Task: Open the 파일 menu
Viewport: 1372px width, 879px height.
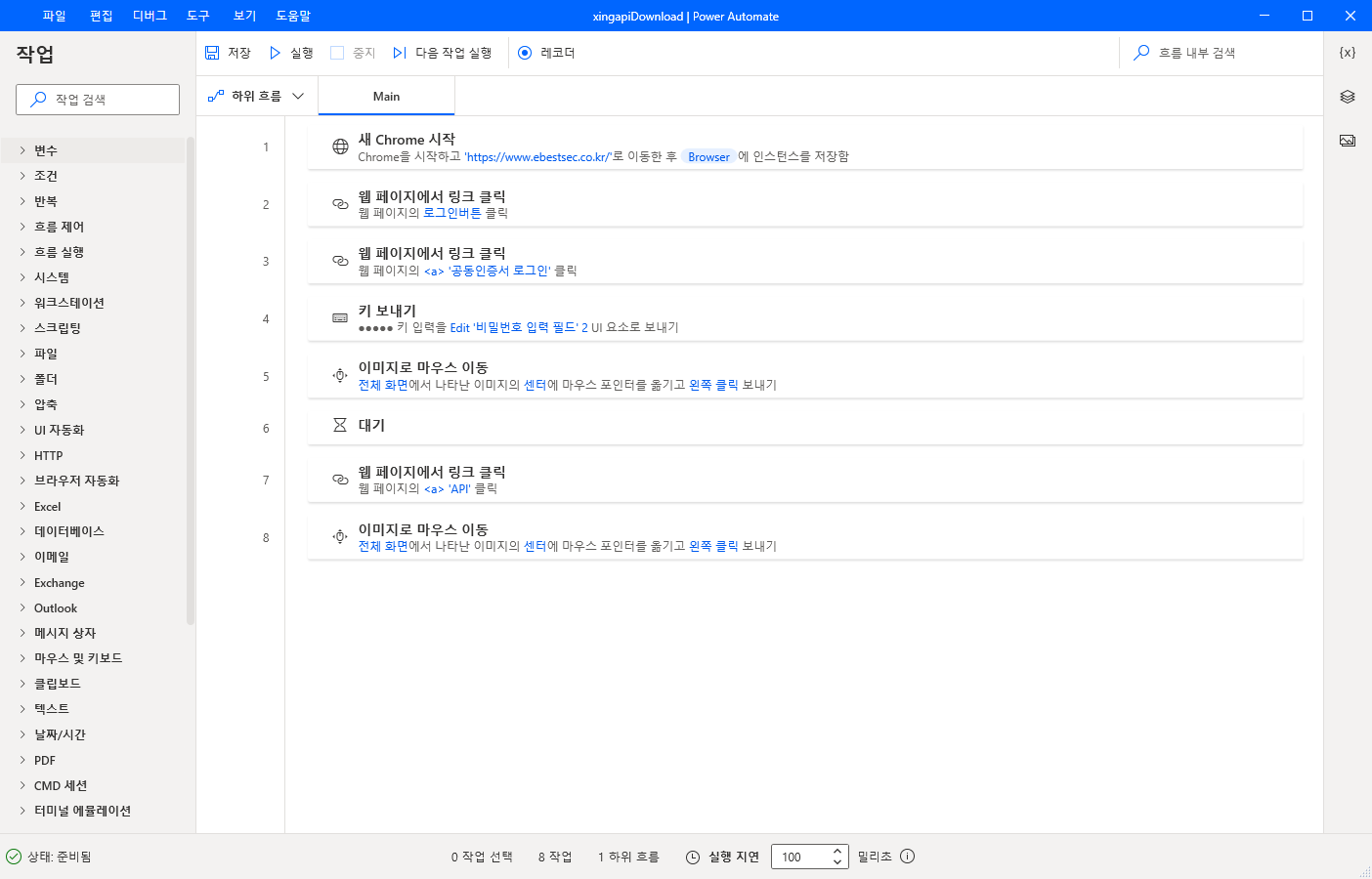Action: pos(54,16)
